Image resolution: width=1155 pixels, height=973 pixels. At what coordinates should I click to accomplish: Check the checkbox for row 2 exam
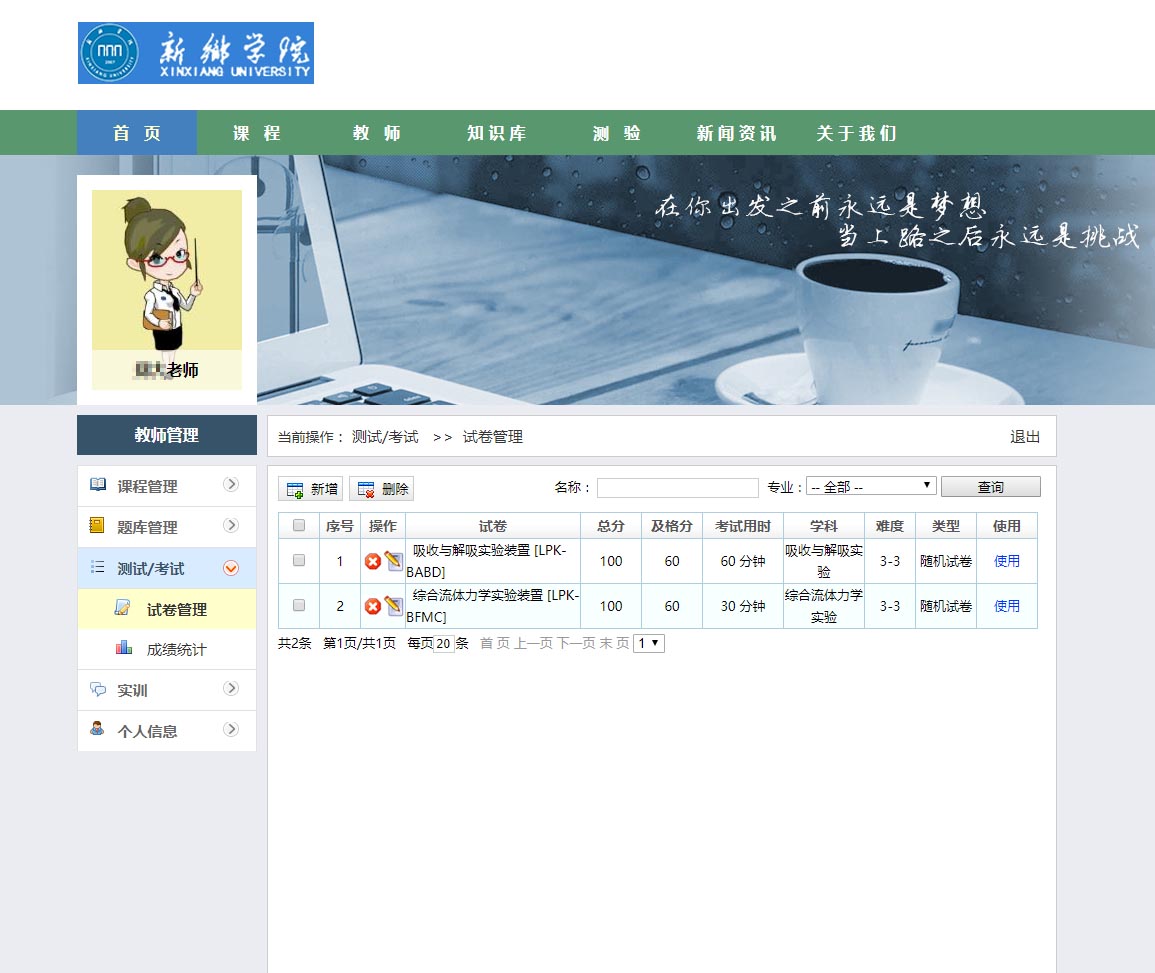(x=299, y=606)
